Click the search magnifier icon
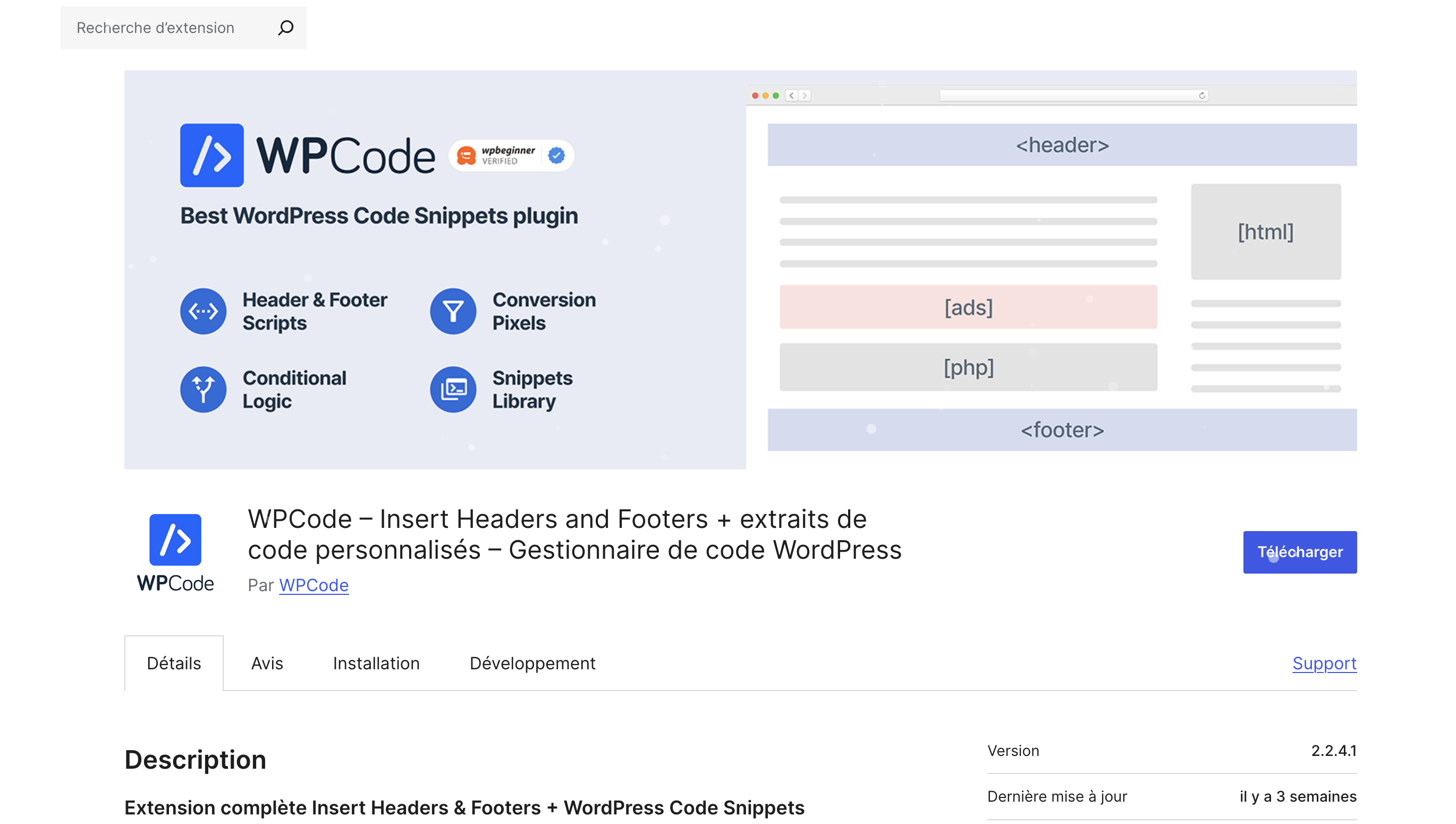The height and width of the screenshot is (824, 1456). coord(286,28)
